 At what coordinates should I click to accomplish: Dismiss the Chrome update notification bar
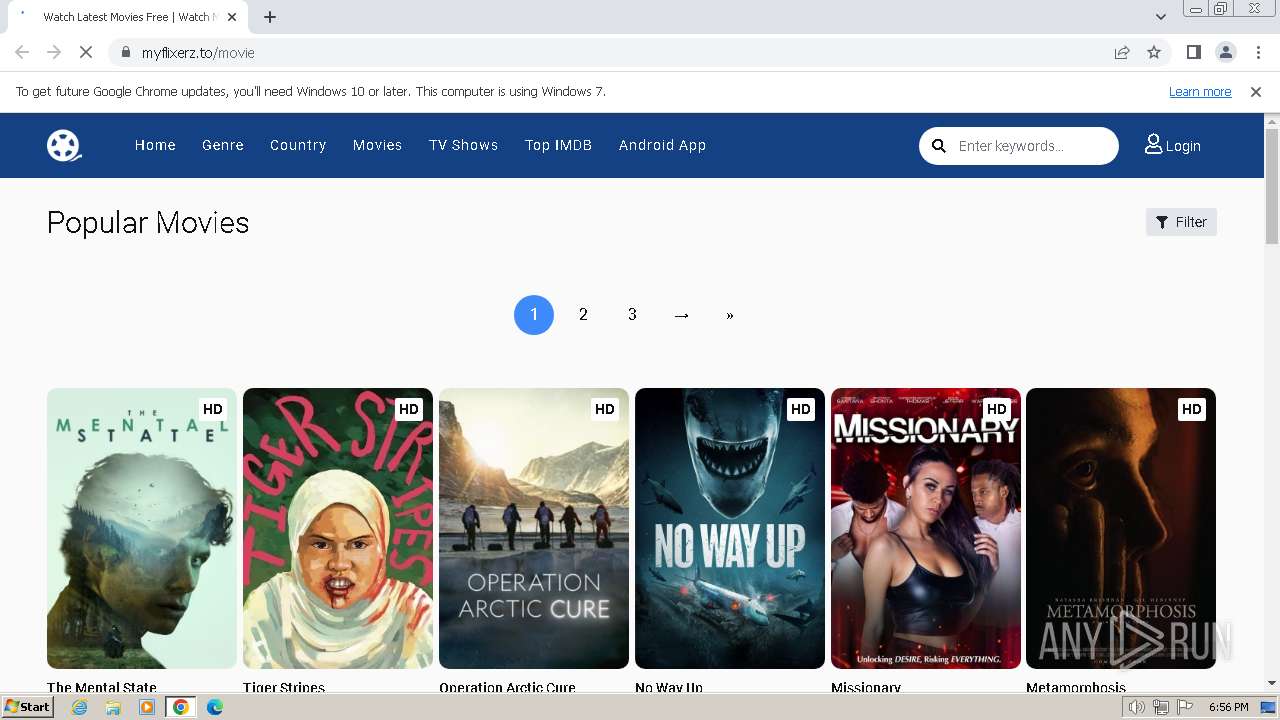click(x=1256, y=91)
